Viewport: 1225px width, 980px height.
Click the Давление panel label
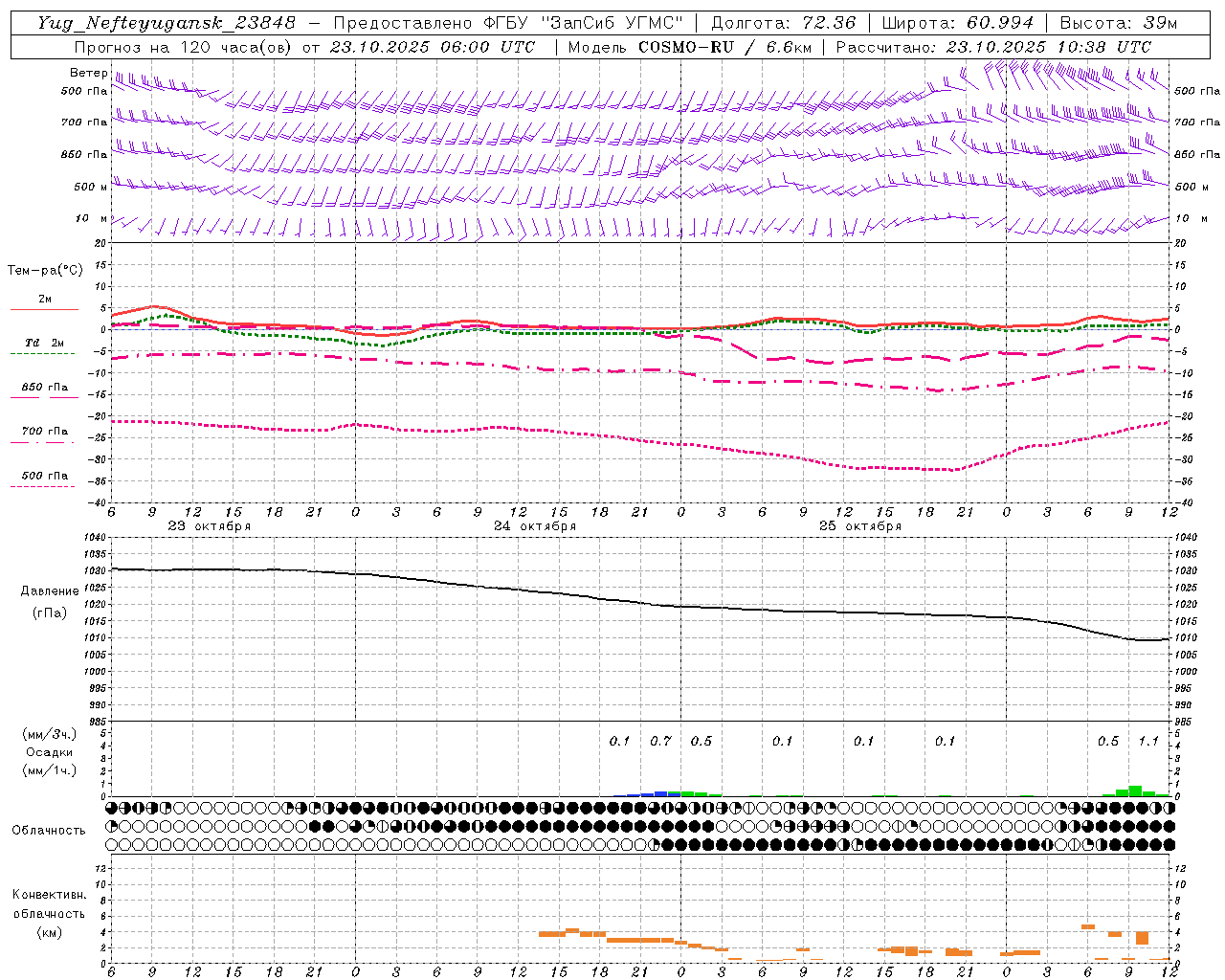pyautogui.click(x=50, y=591)
